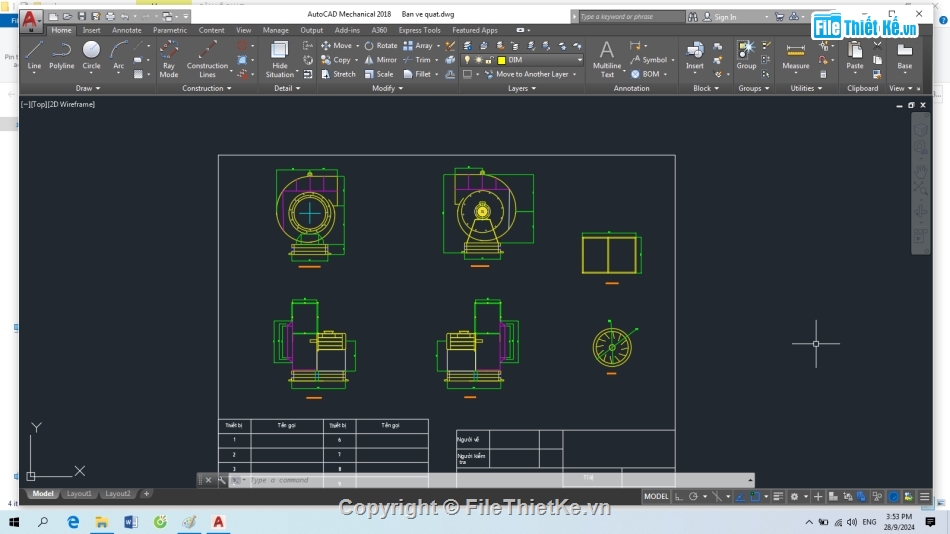
Task: Toggle layer freeze sun icon
Action: pyautogui.click(x=478, y=60)
